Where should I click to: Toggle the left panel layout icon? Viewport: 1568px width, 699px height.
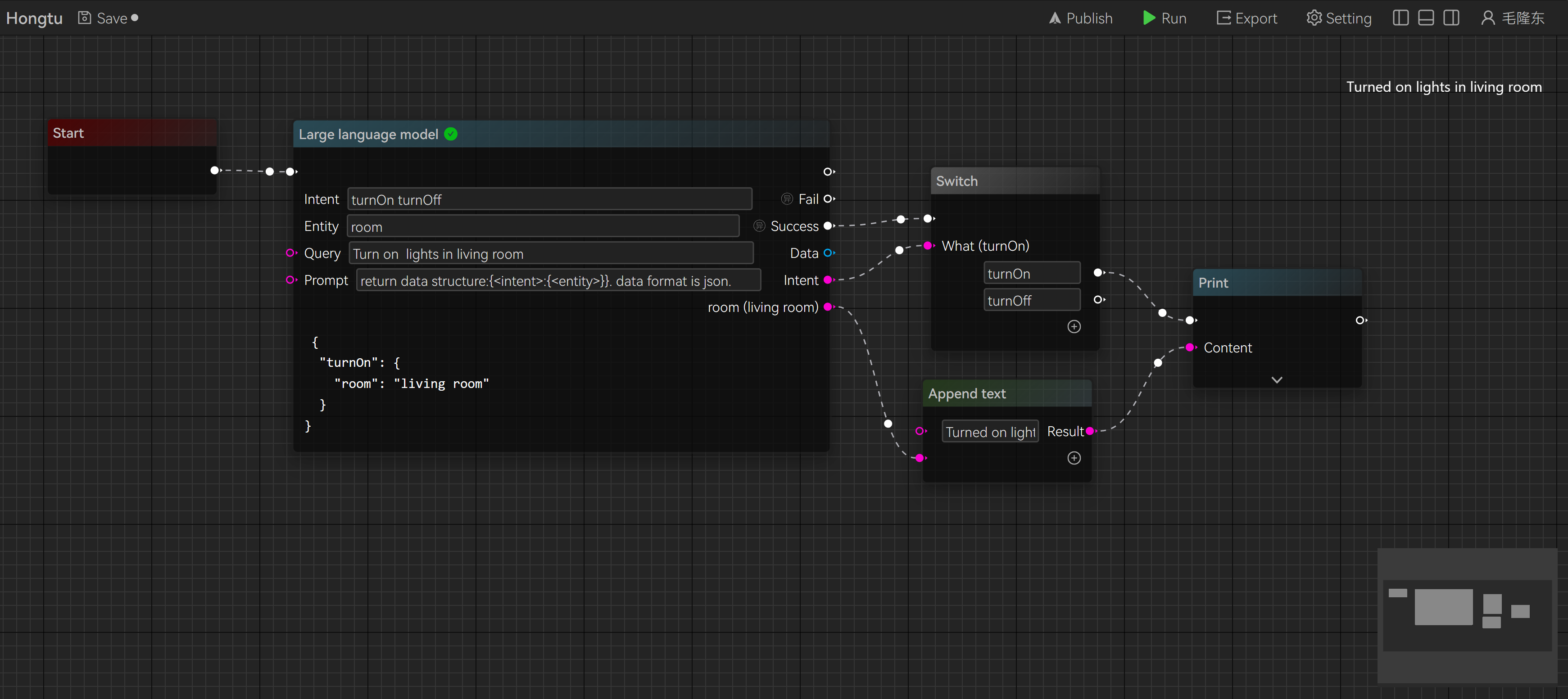pos(1400,18)
